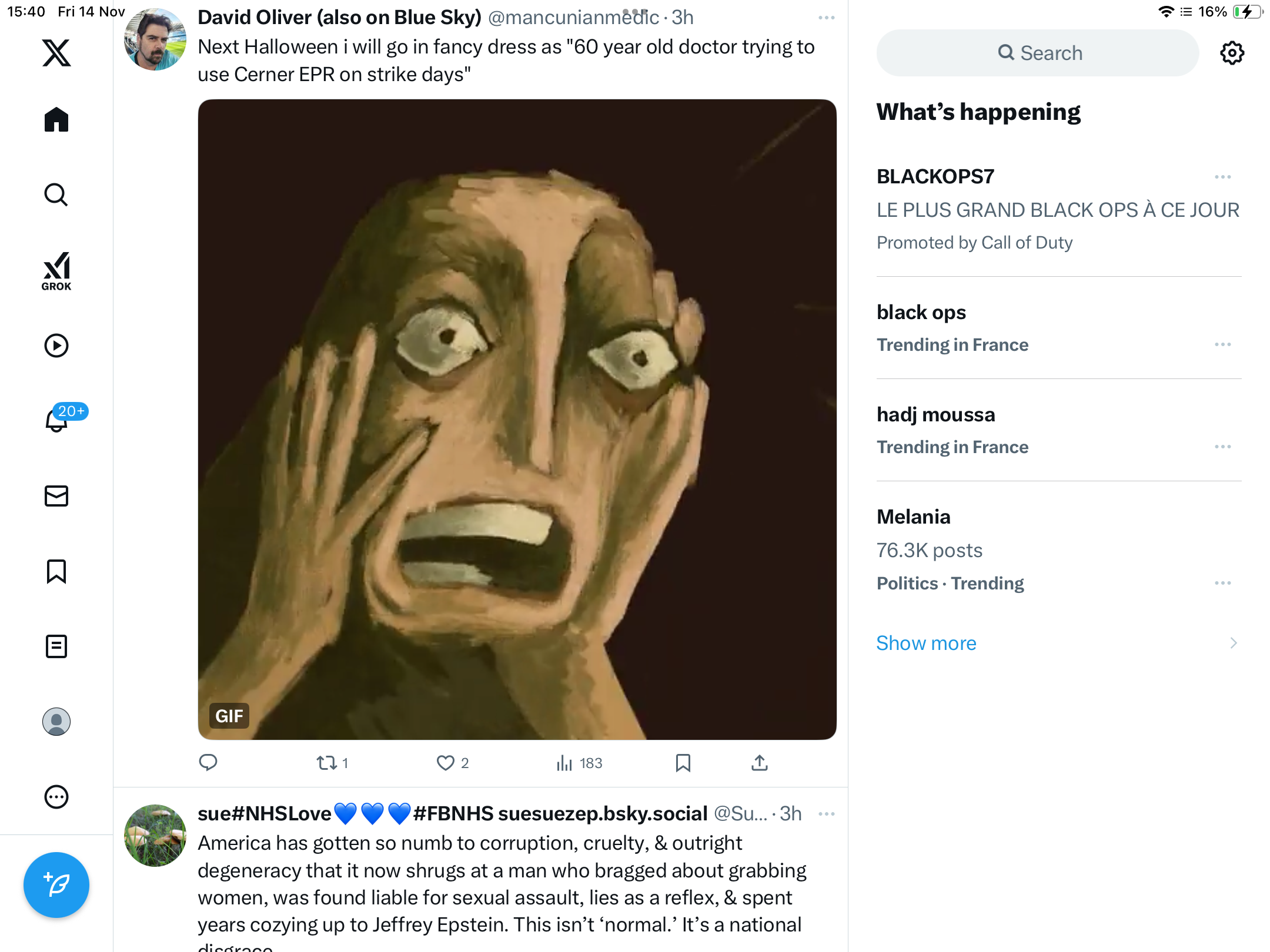Image resolution: width=1270 pixels, height=952 pixels.
Task: Like David Oliver's Halloween post
Action: [446, 763]
